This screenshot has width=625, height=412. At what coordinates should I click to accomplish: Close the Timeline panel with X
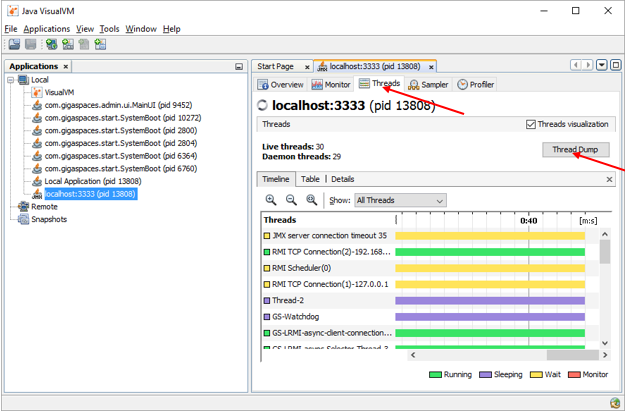point(609,180)
